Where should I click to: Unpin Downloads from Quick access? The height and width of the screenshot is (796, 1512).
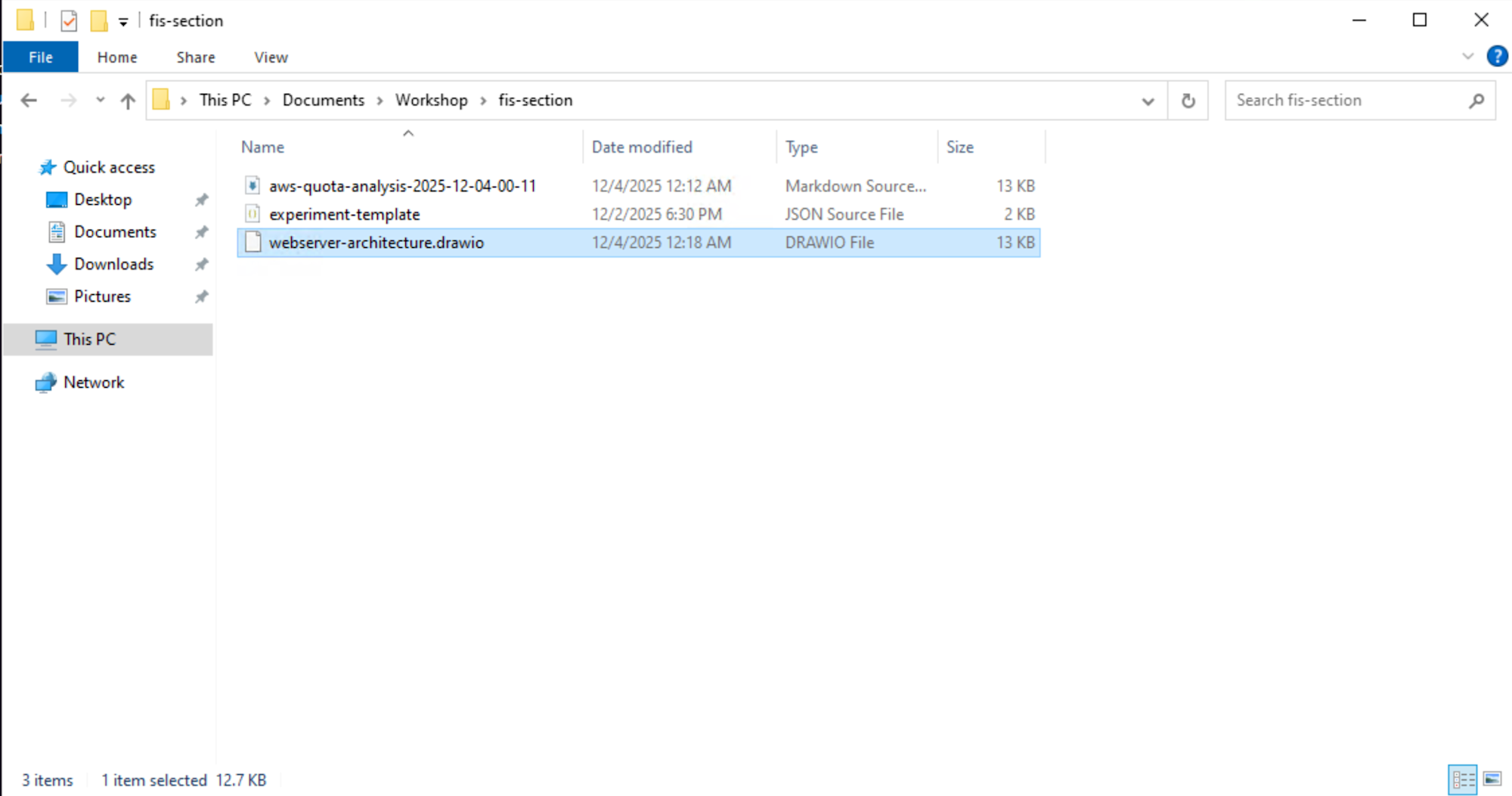coord(201,264)
